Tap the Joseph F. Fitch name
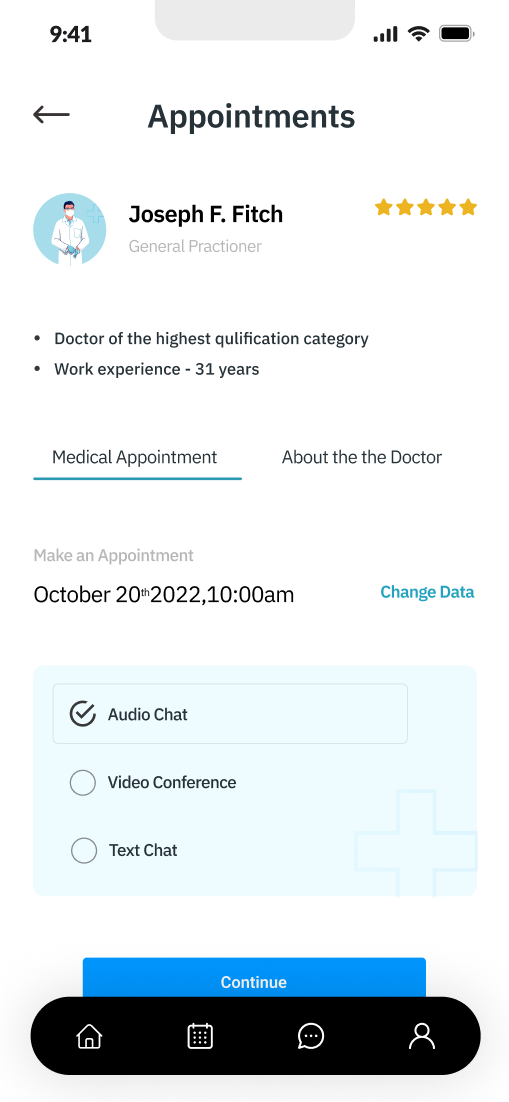509x1102 pixels. (x=205, y=214)
